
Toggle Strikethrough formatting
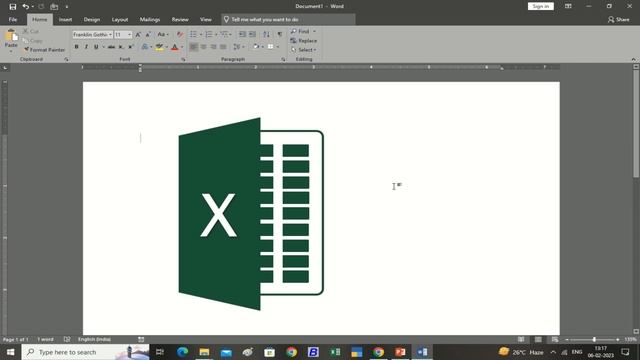(111, 47)
